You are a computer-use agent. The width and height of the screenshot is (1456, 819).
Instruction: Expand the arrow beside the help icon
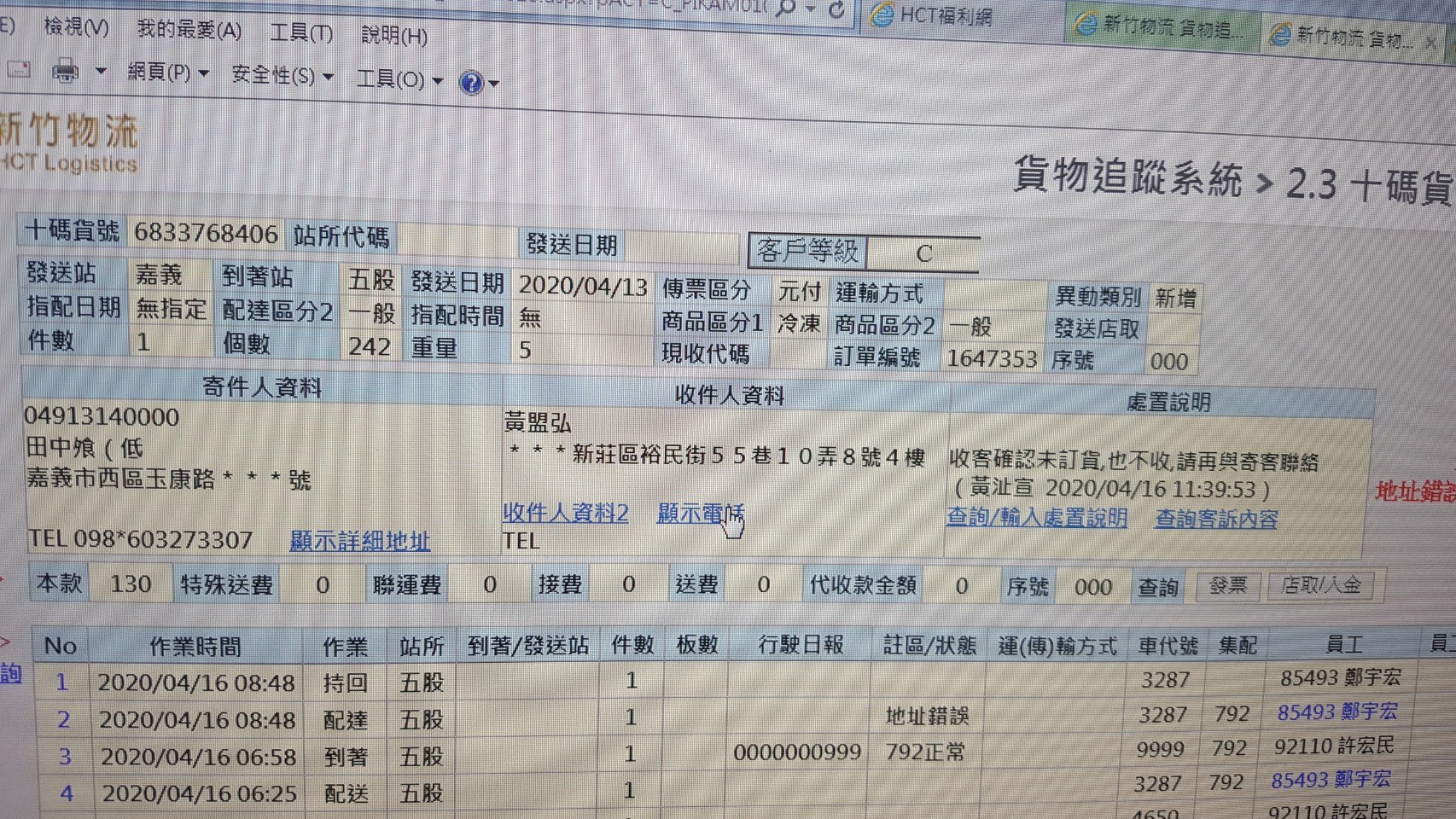point(493,84)
